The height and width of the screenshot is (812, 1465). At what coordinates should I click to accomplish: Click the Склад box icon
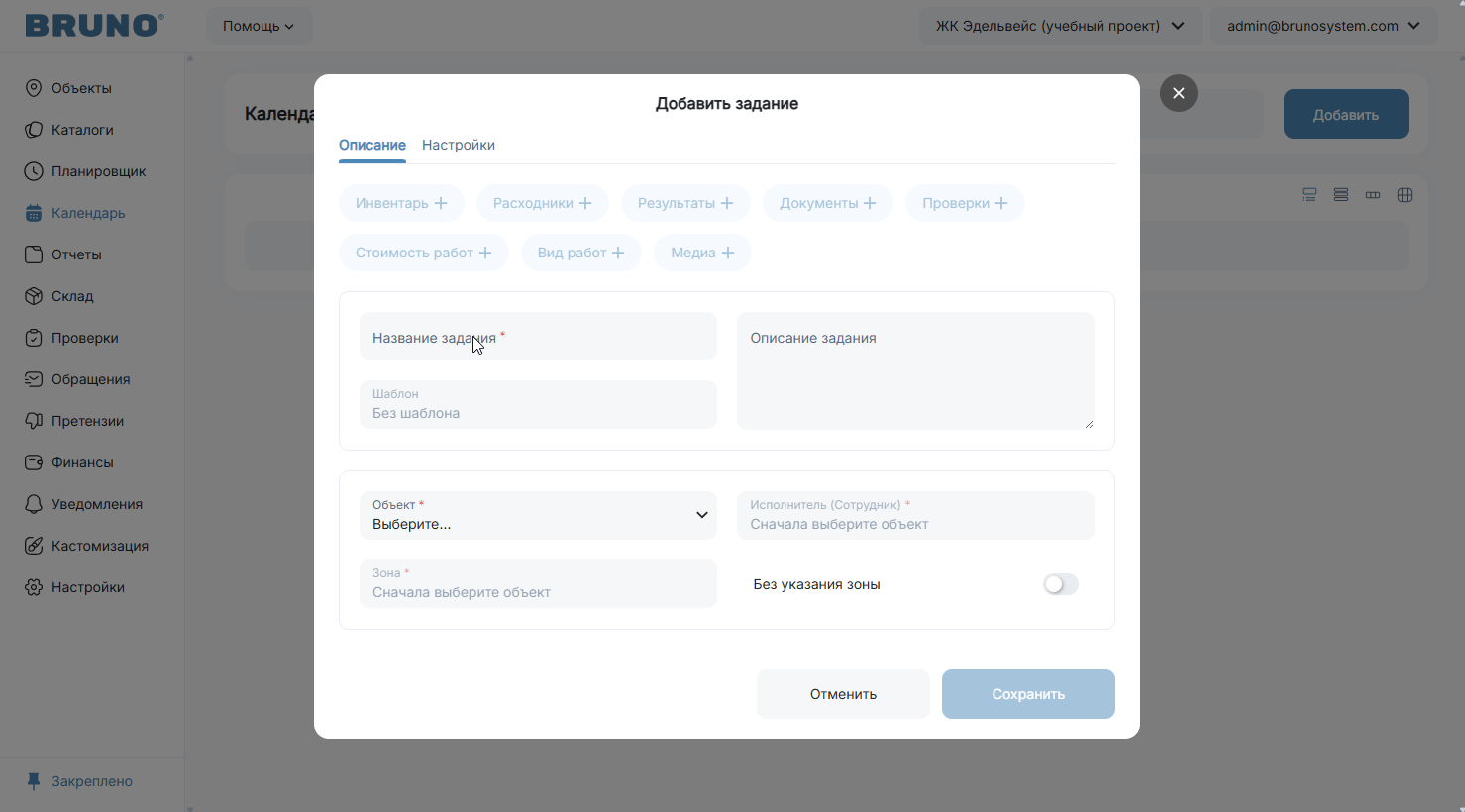coord(34,296)
